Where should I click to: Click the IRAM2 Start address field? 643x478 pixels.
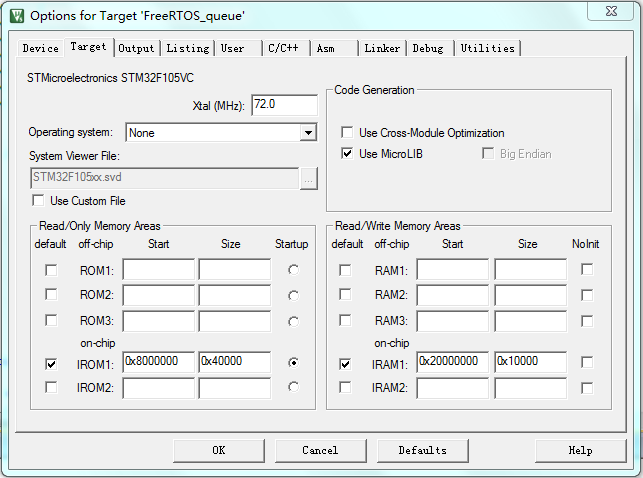pos(453,388)
